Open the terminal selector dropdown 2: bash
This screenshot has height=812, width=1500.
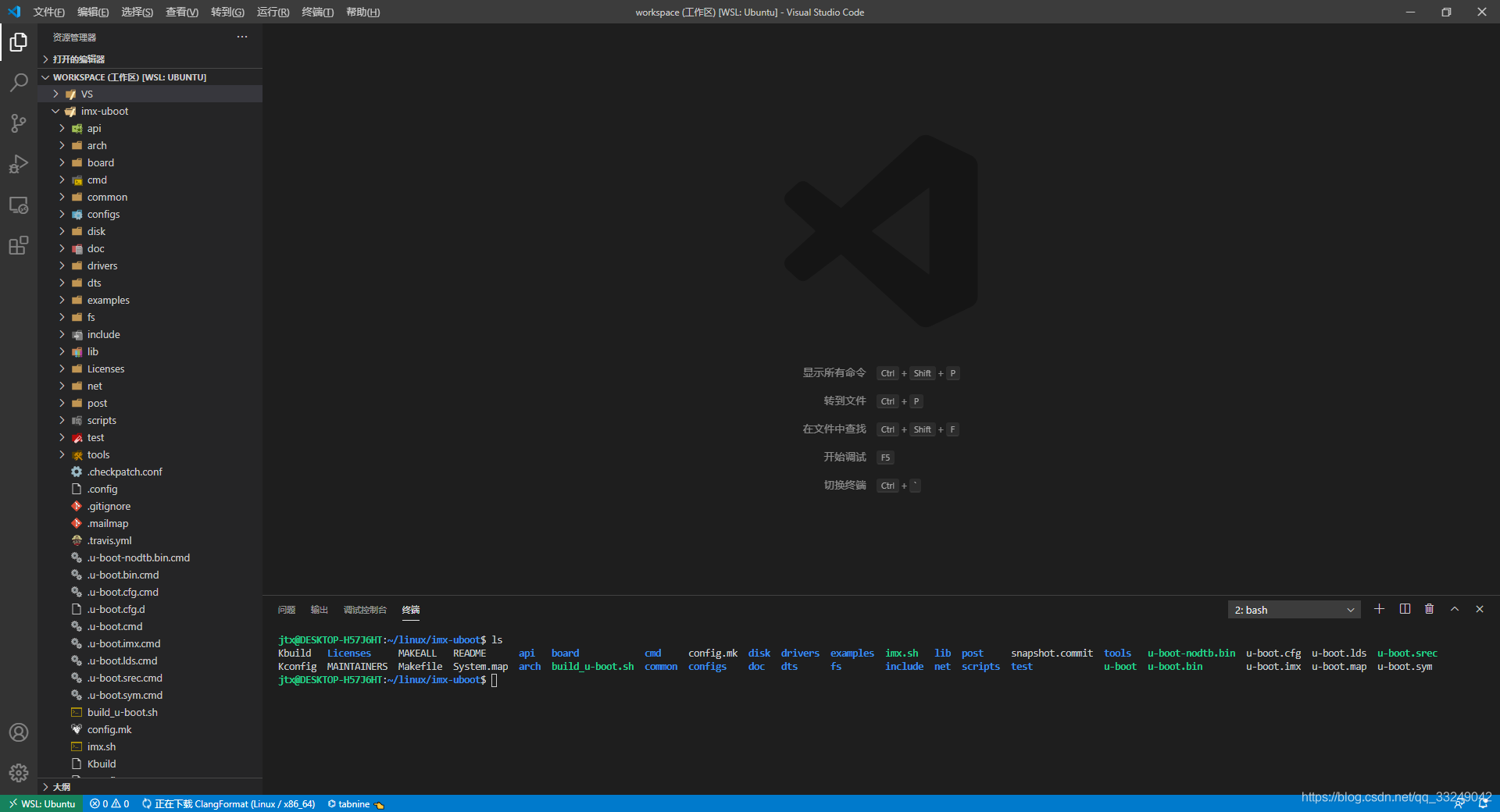[x=1294, y=610]
